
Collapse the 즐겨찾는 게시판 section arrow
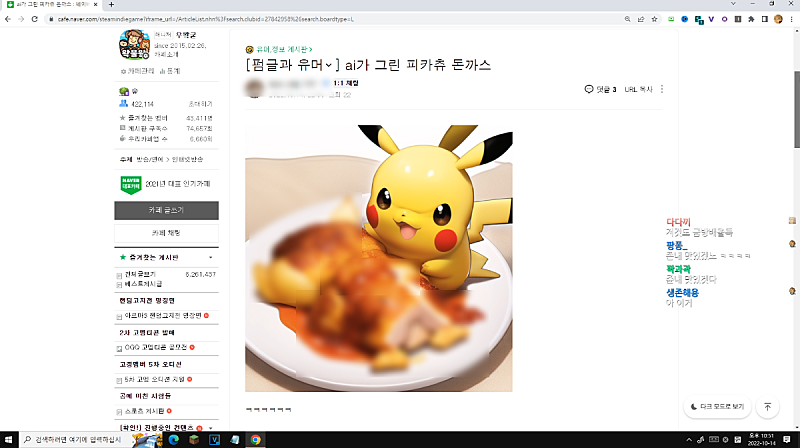click(x=210, y=258)
